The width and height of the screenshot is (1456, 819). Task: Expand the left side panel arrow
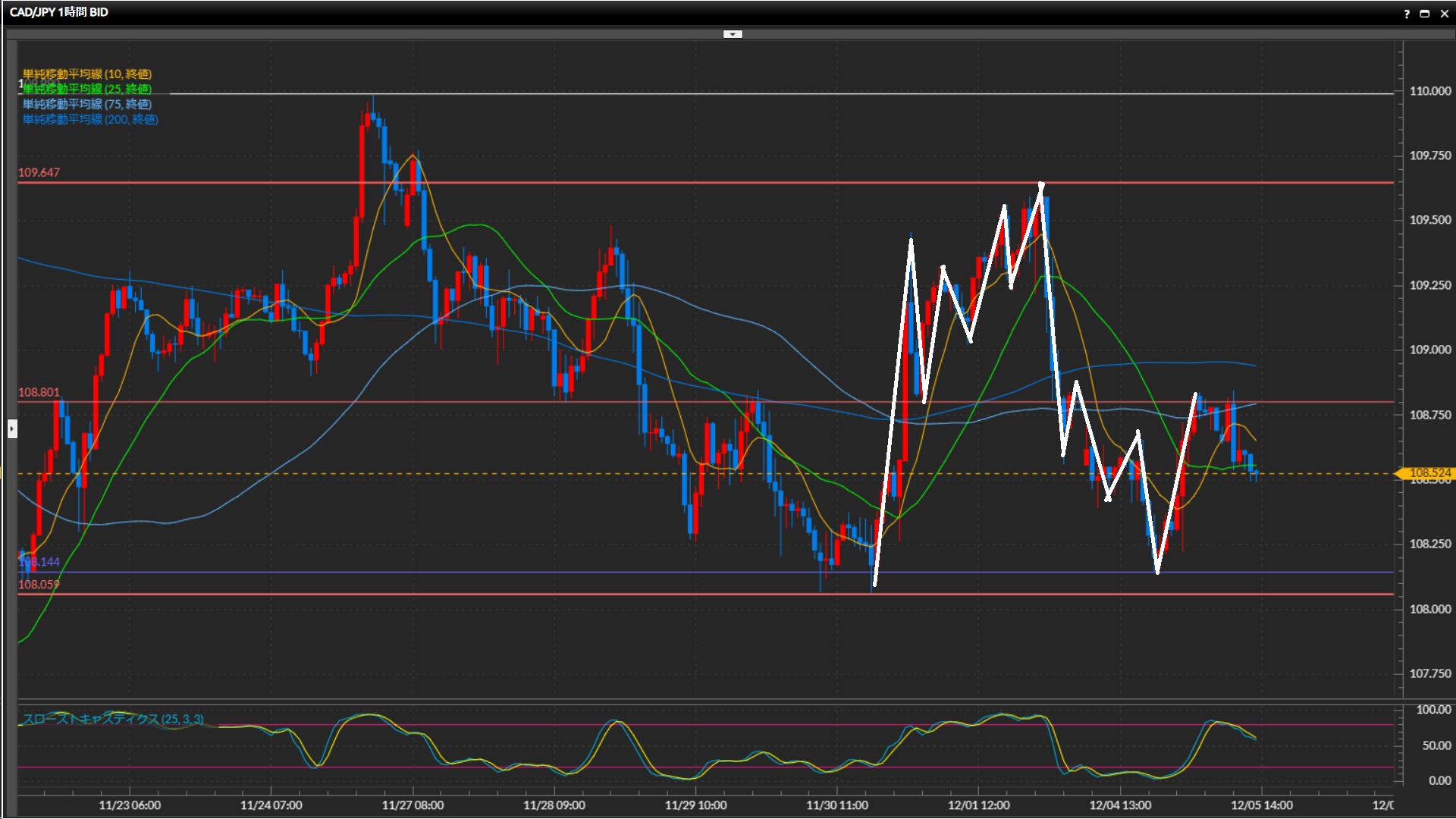click(x=12, y=429)
